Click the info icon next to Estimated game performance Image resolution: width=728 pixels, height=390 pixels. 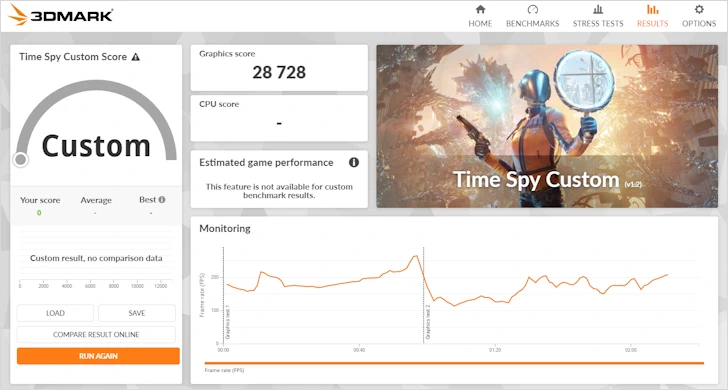354,162
